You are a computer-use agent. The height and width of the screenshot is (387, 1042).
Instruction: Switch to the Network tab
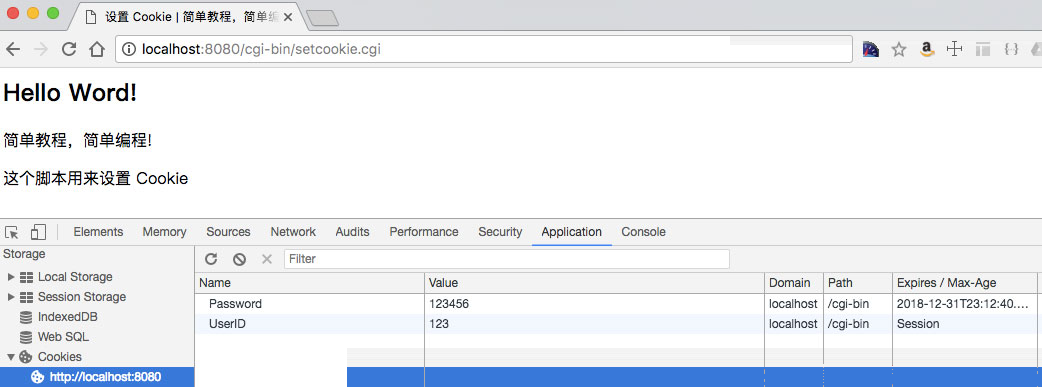pos(293,232)
